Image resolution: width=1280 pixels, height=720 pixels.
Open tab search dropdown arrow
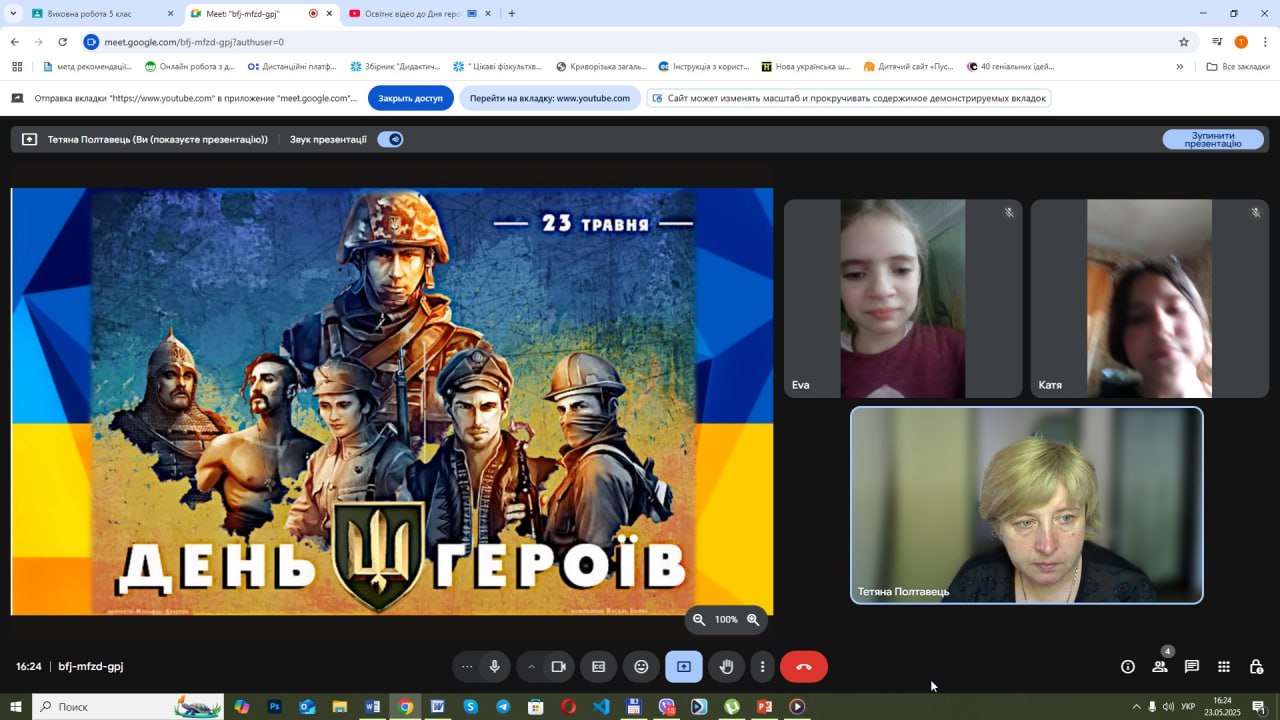point(13,14)
